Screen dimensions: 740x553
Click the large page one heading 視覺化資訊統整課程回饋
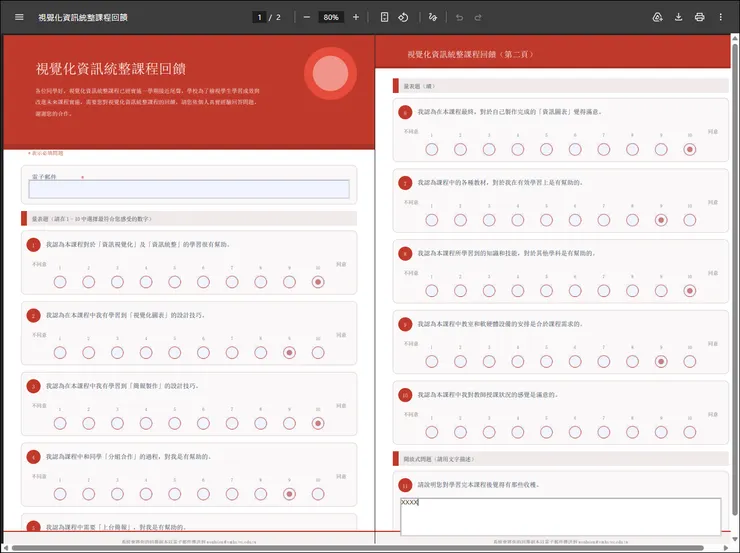[x=110, y=69]
